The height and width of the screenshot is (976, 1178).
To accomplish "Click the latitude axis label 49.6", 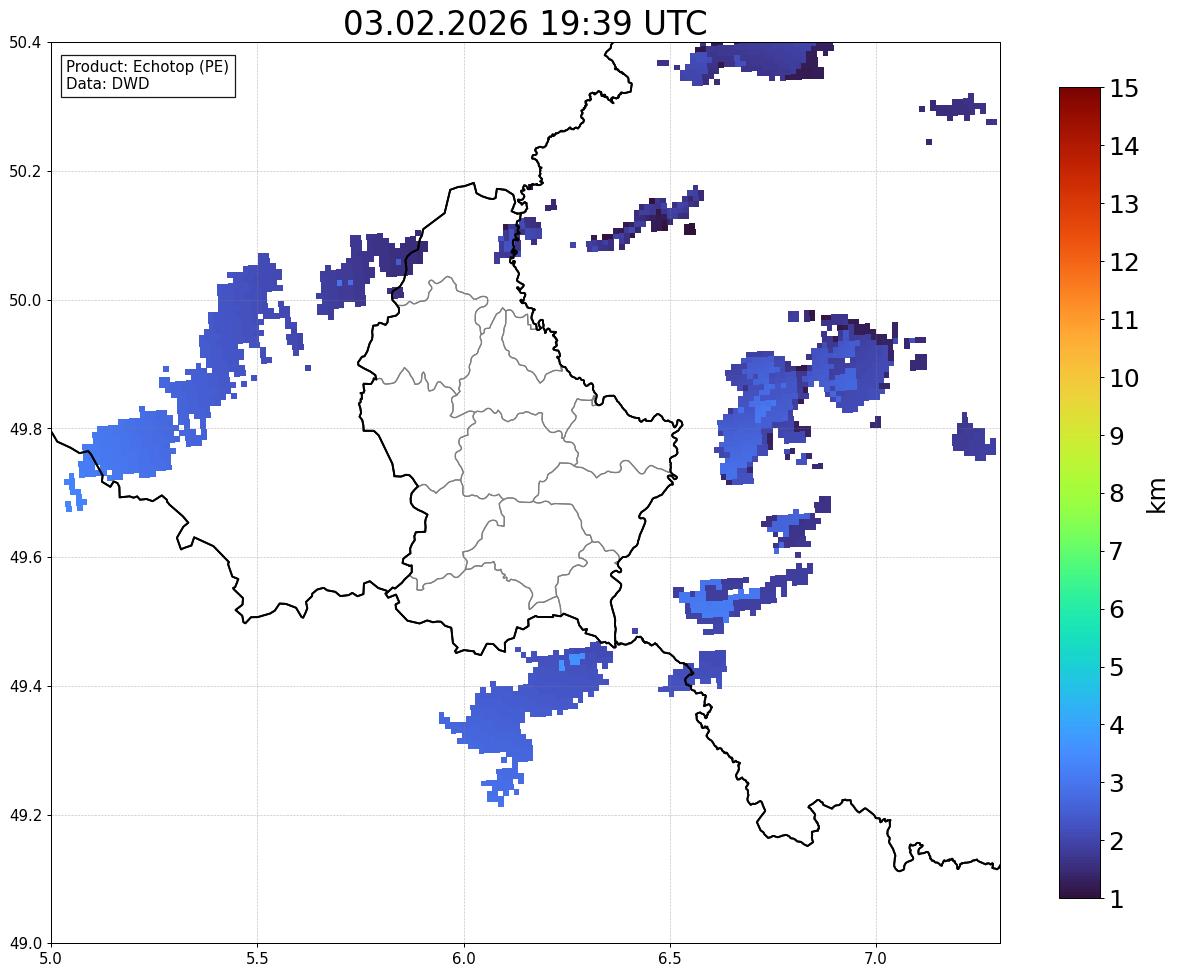I will pyautogui.click(x=25, y=557).
